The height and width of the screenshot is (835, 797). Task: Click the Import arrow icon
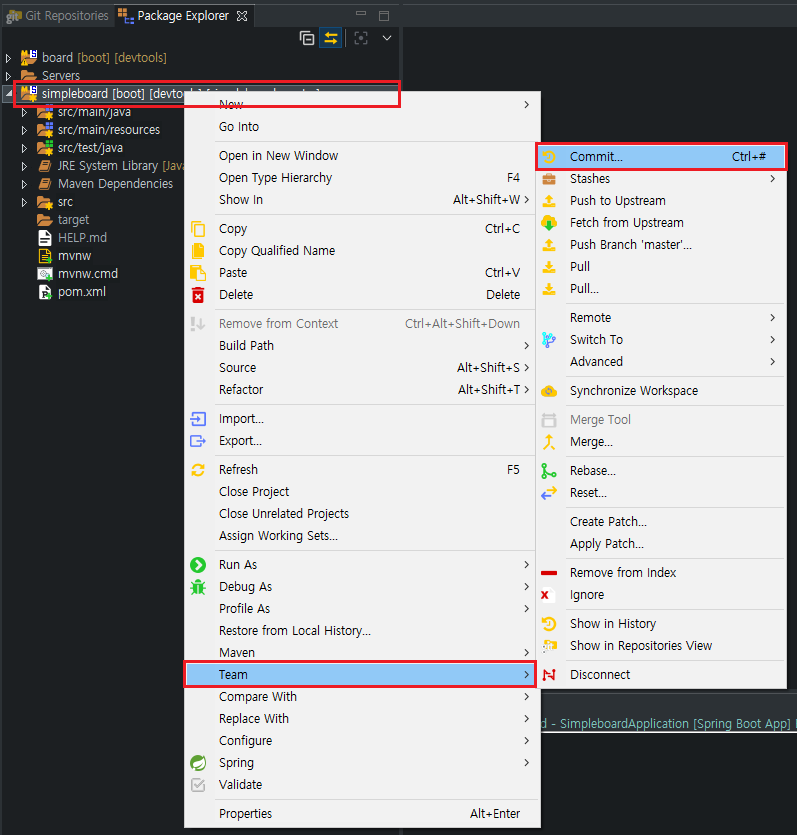point(198,419)
